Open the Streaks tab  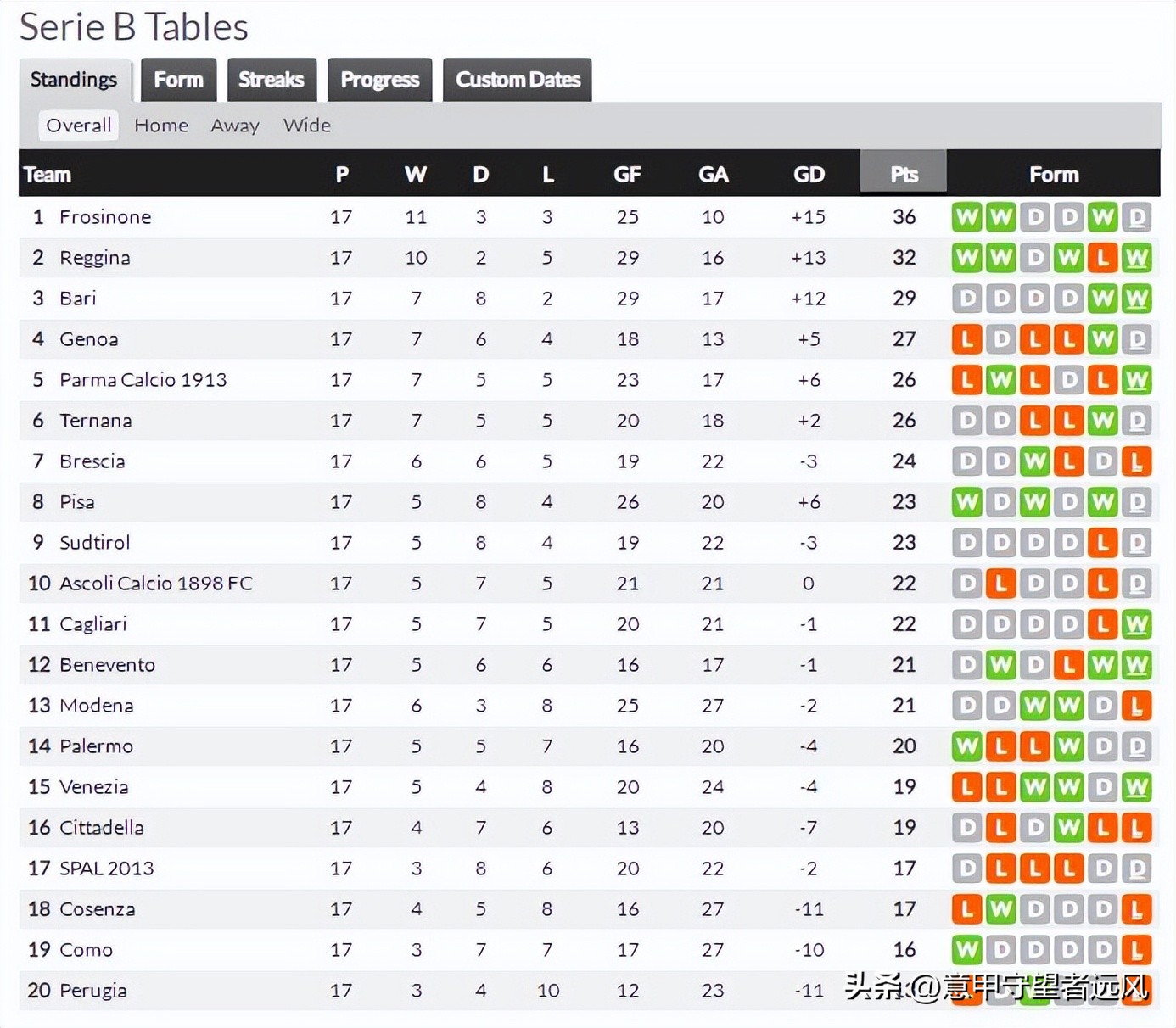coord(271,80)
